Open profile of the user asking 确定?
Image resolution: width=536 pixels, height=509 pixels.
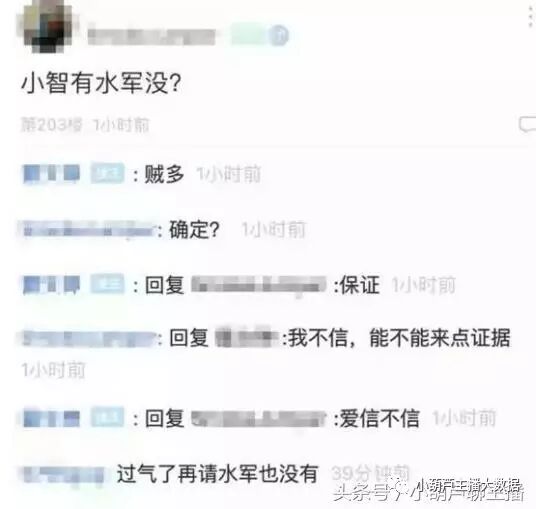click(89, 230)
